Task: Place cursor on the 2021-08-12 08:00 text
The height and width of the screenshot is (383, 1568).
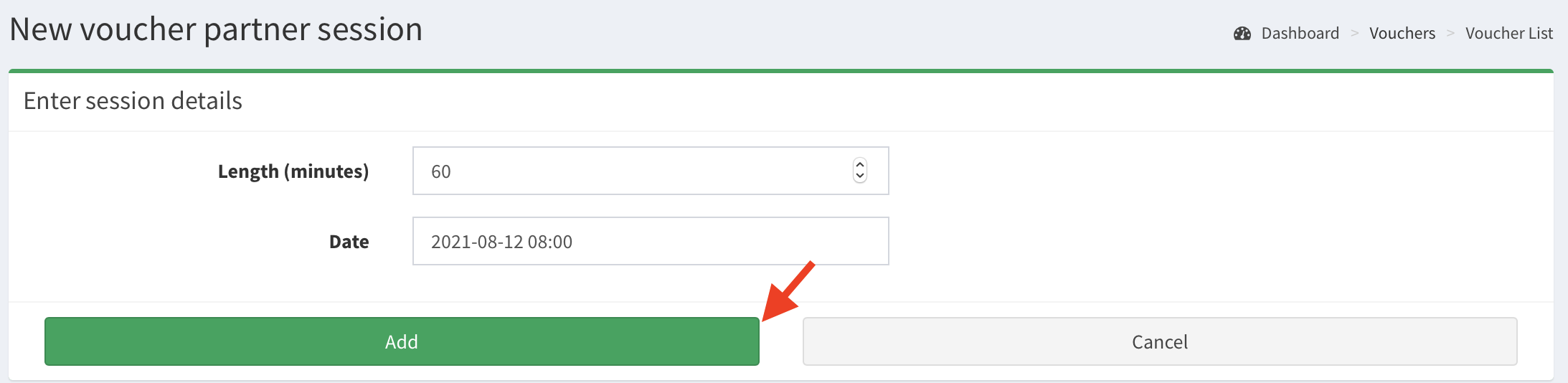Action: [501, 242]
